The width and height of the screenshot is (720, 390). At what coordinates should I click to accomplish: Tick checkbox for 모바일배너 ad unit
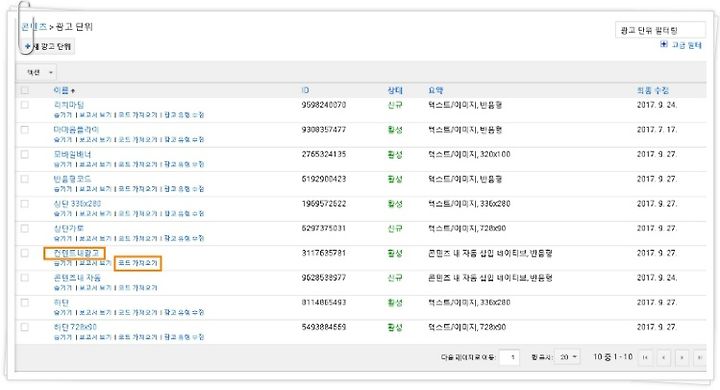pyautogui.click(x=25, y=155)
